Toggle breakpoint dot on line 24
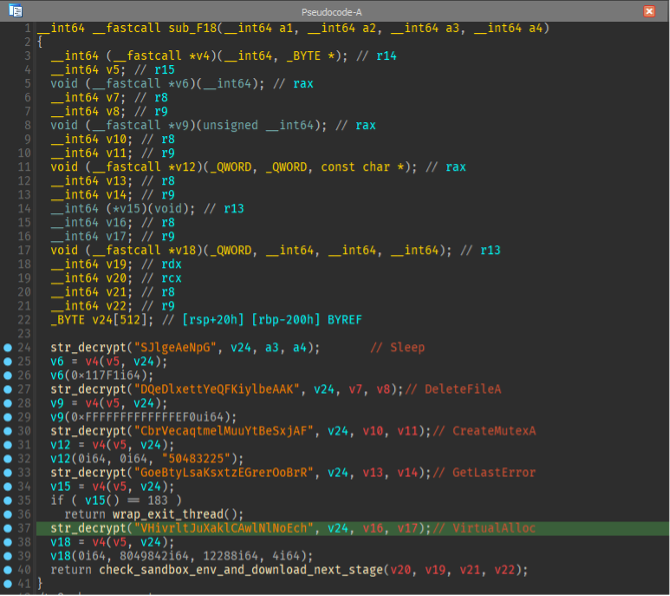This screenshot has height=596, width=670. 8,348
